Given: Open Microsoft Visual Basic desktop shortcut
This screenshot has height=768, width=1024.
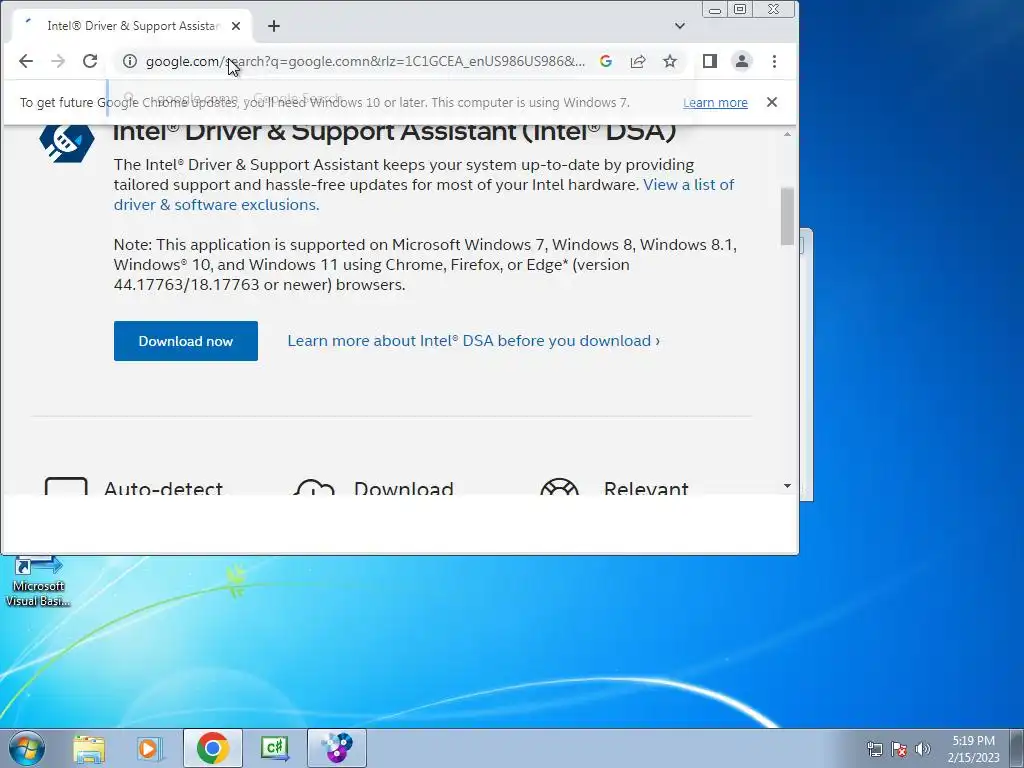Looking at the screenshot, I should (37, 583).
